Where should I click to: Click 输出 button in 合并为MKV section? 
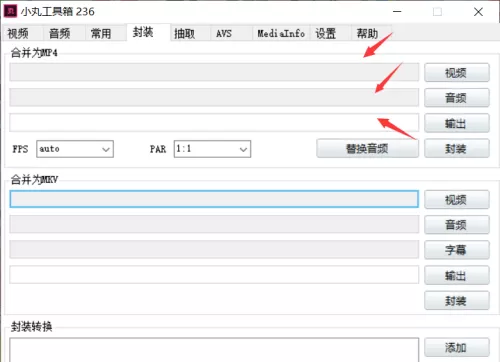tap(457, 275)
